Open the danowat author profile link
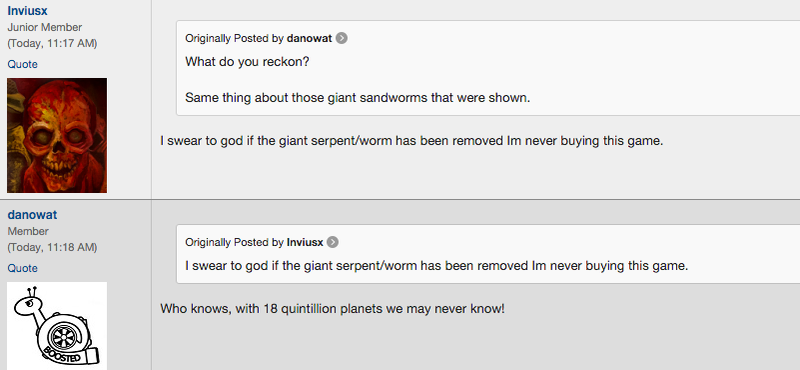Viewport: 800px width, 370px height. click(x=32, y=215)
